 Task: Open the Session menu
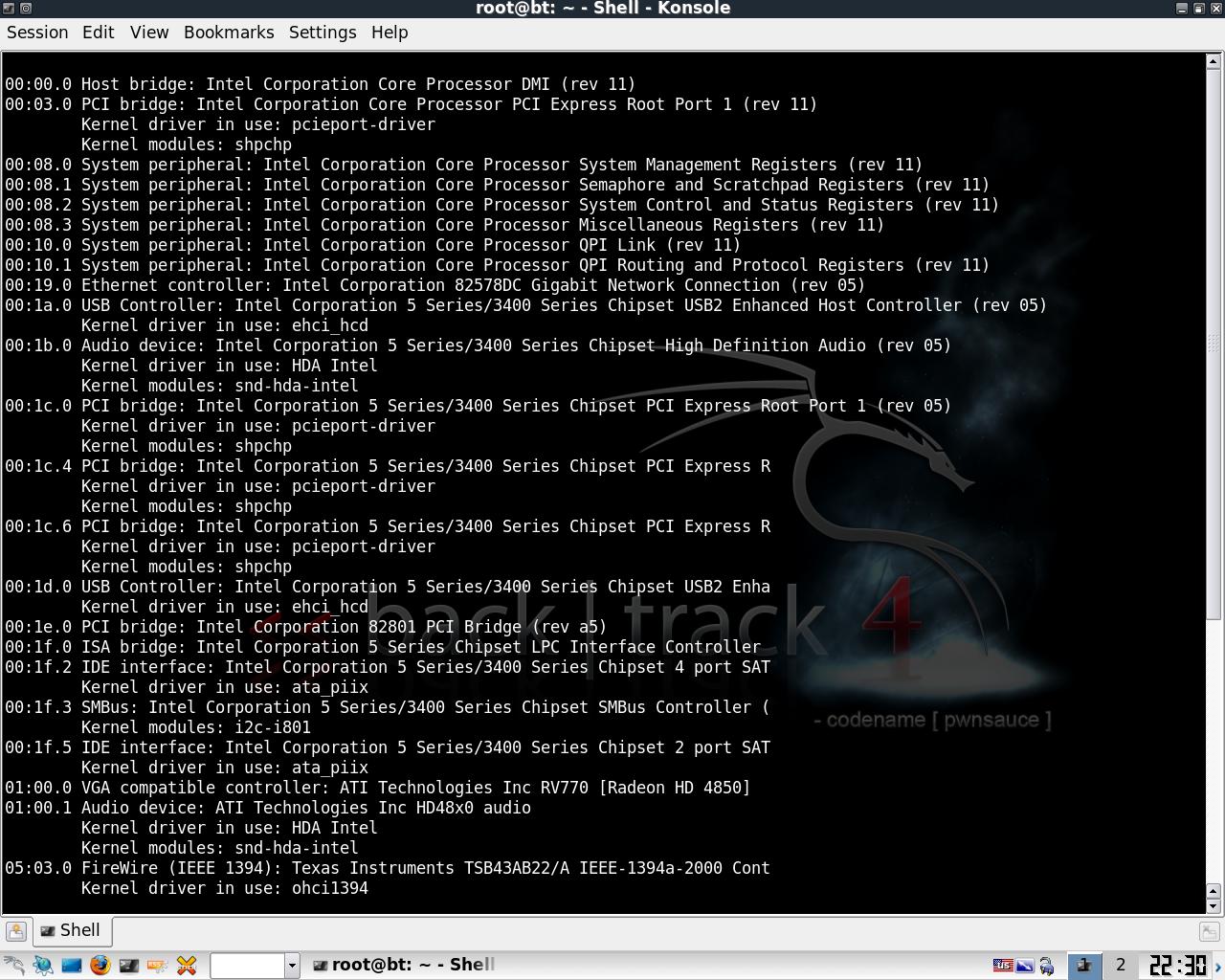click(37, 33)
